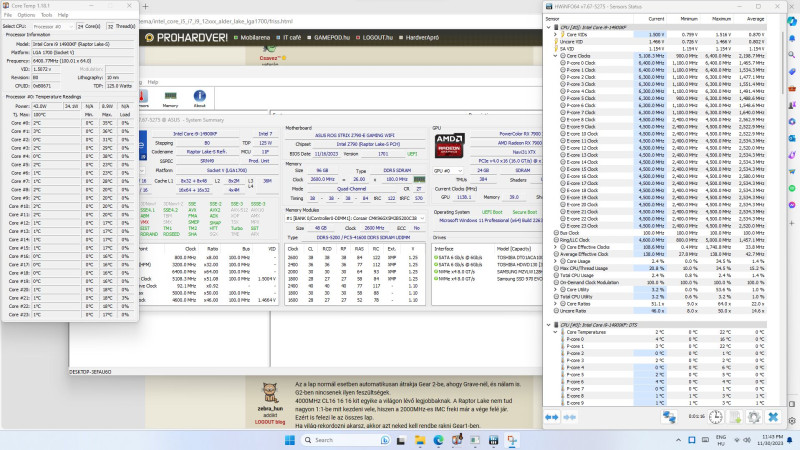This screenshot has height=450, width=800.
Task: Start HWiNFO logging with the sheet icon
Action: click(x=735, y=417)
